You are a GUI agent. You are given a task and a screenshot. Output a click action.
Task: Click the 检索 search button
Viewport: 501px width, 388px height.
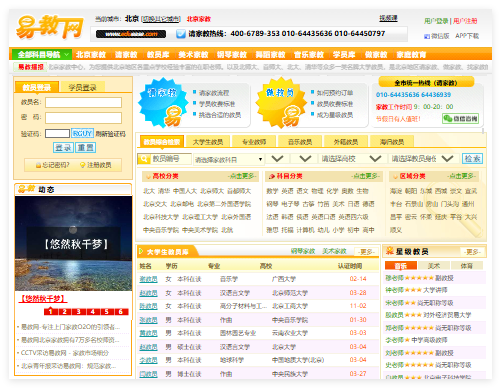pos(472,159)
